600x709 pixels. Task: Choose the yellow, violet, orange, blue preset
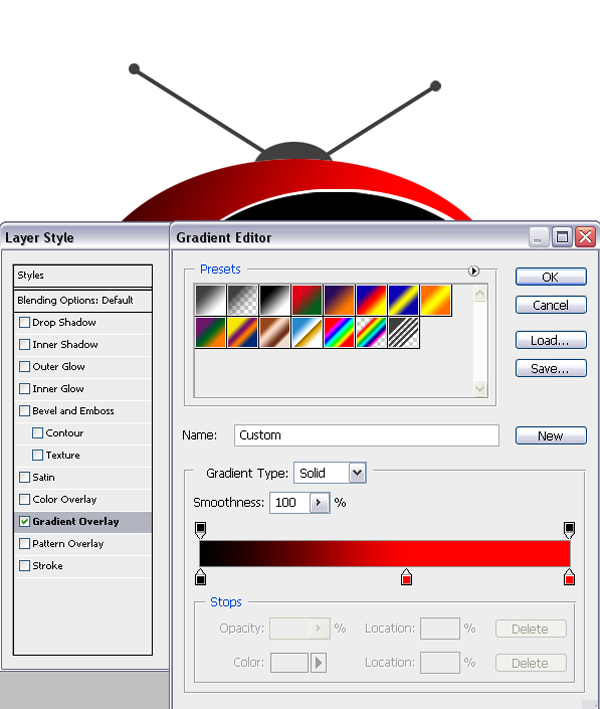point(242,332)
